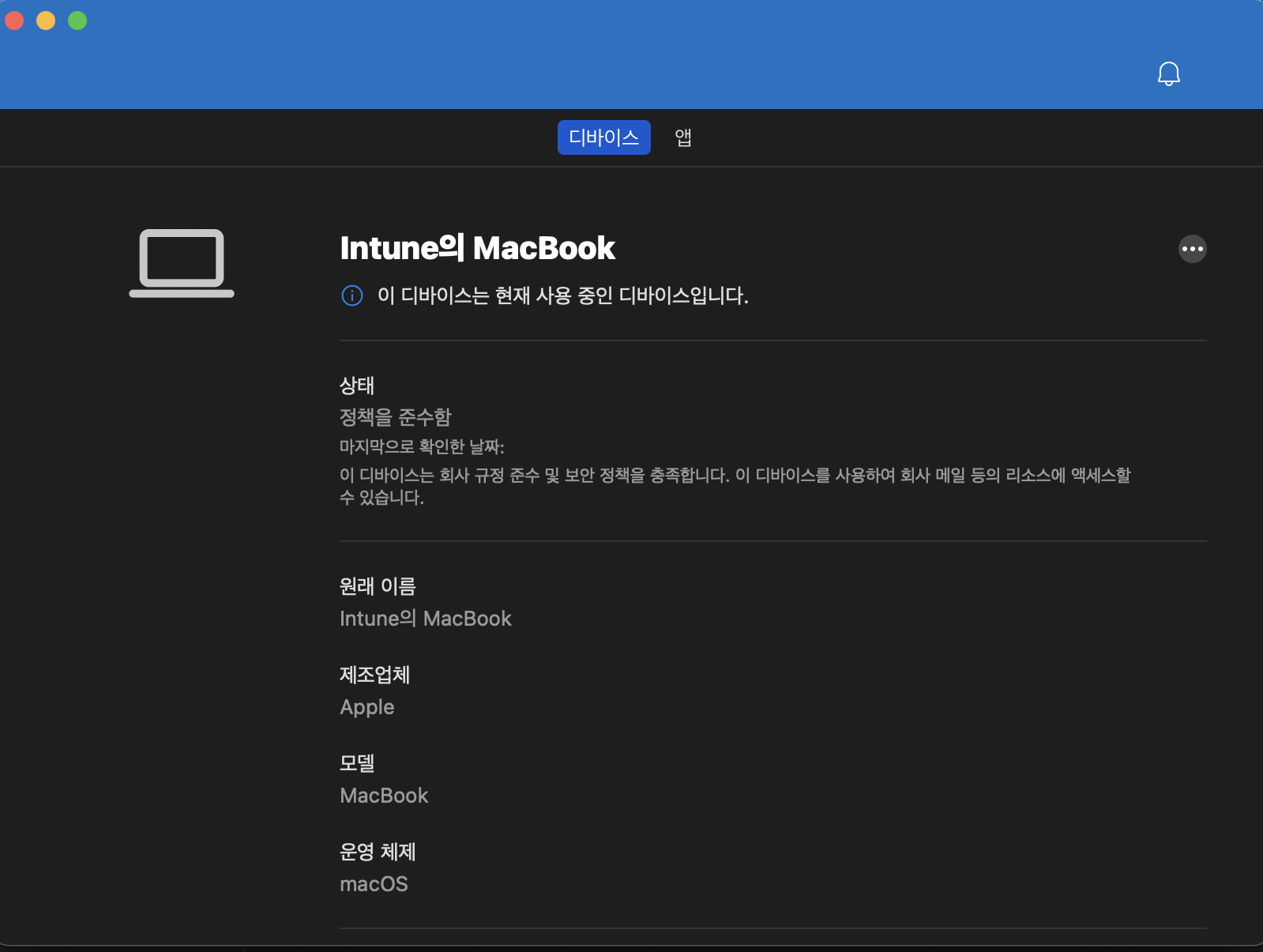Click the heading 'Intune의 MacBook'
The height and width of the screenshot is (952, 1263).
(477, 248)
